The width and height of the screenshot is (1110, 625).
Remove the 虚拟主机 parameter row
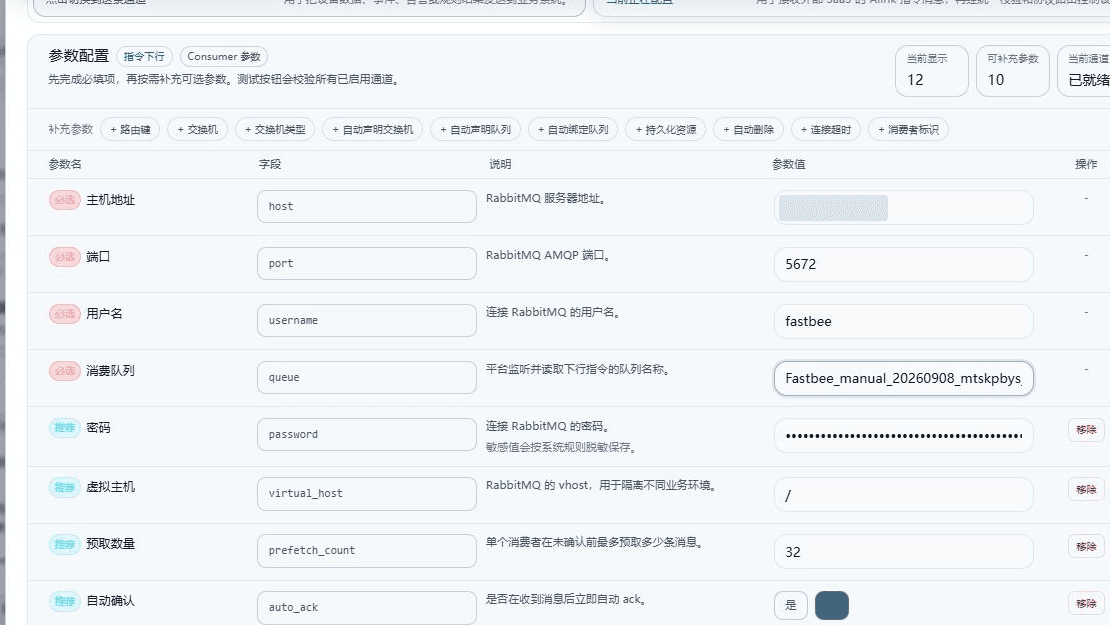click(x=1086, y=489)
